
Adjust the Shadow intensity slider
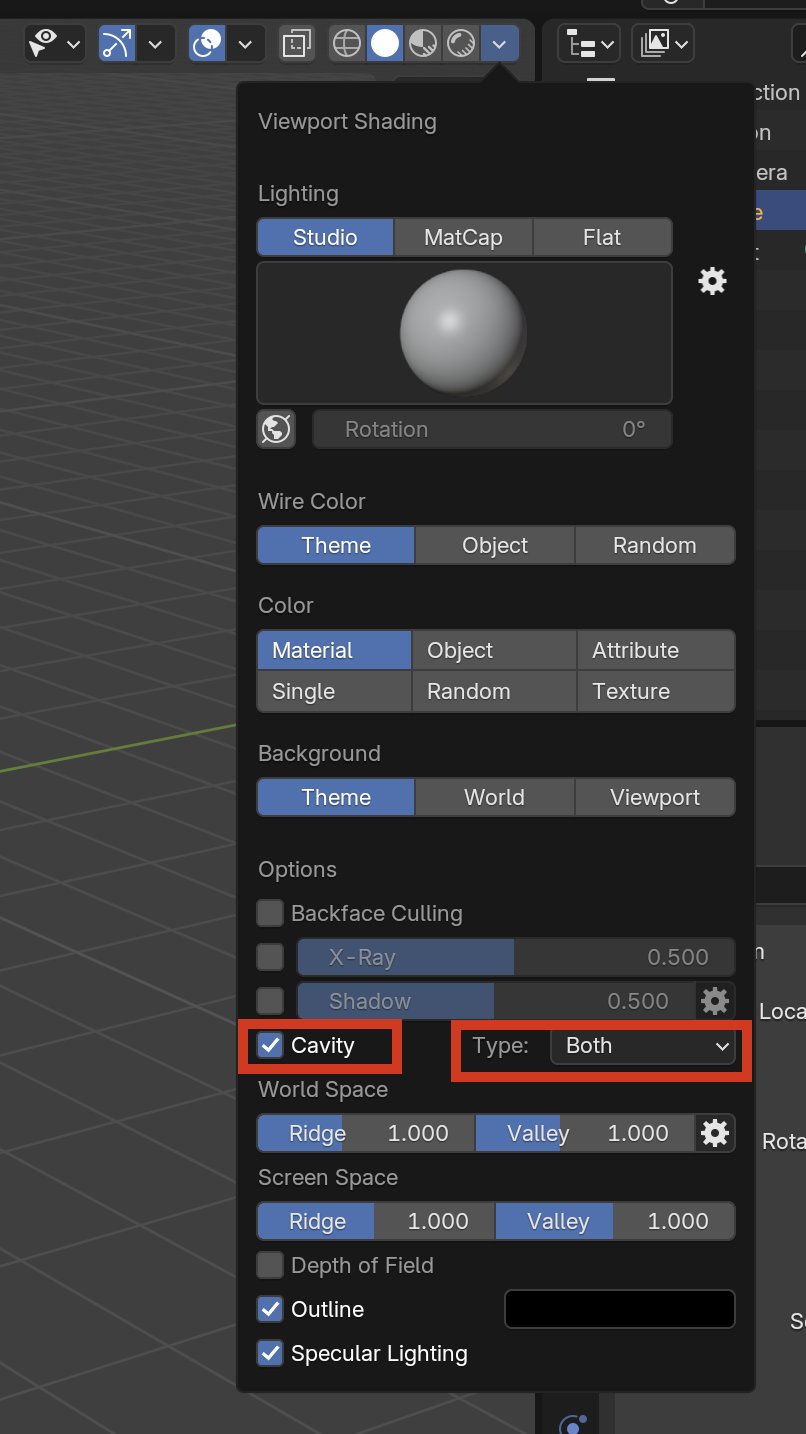coord(496,1001)
